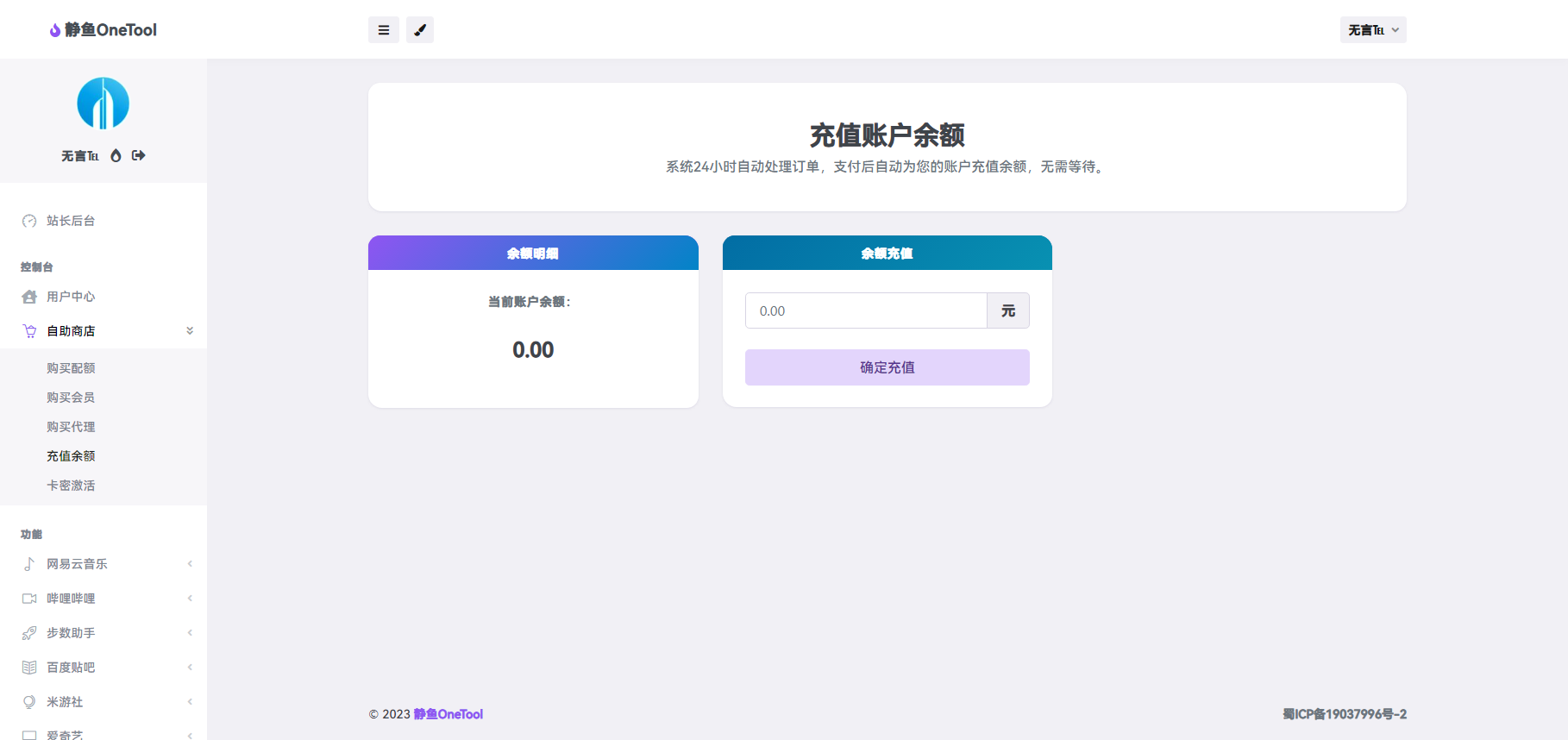This screenshot has width=1568, height=740.
Task: Open 卡密激活 page
Action: tap(71, 486)
